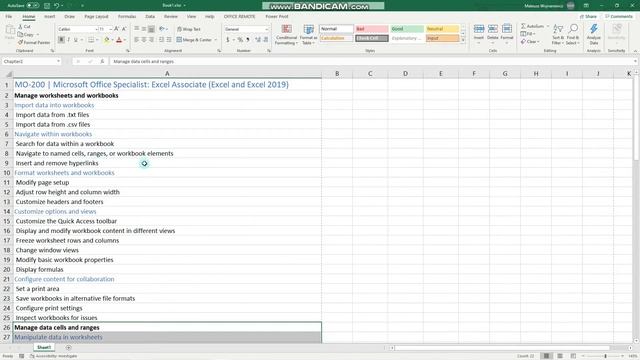
Task: Open Format as Table gallery
Action: [309, 35]
